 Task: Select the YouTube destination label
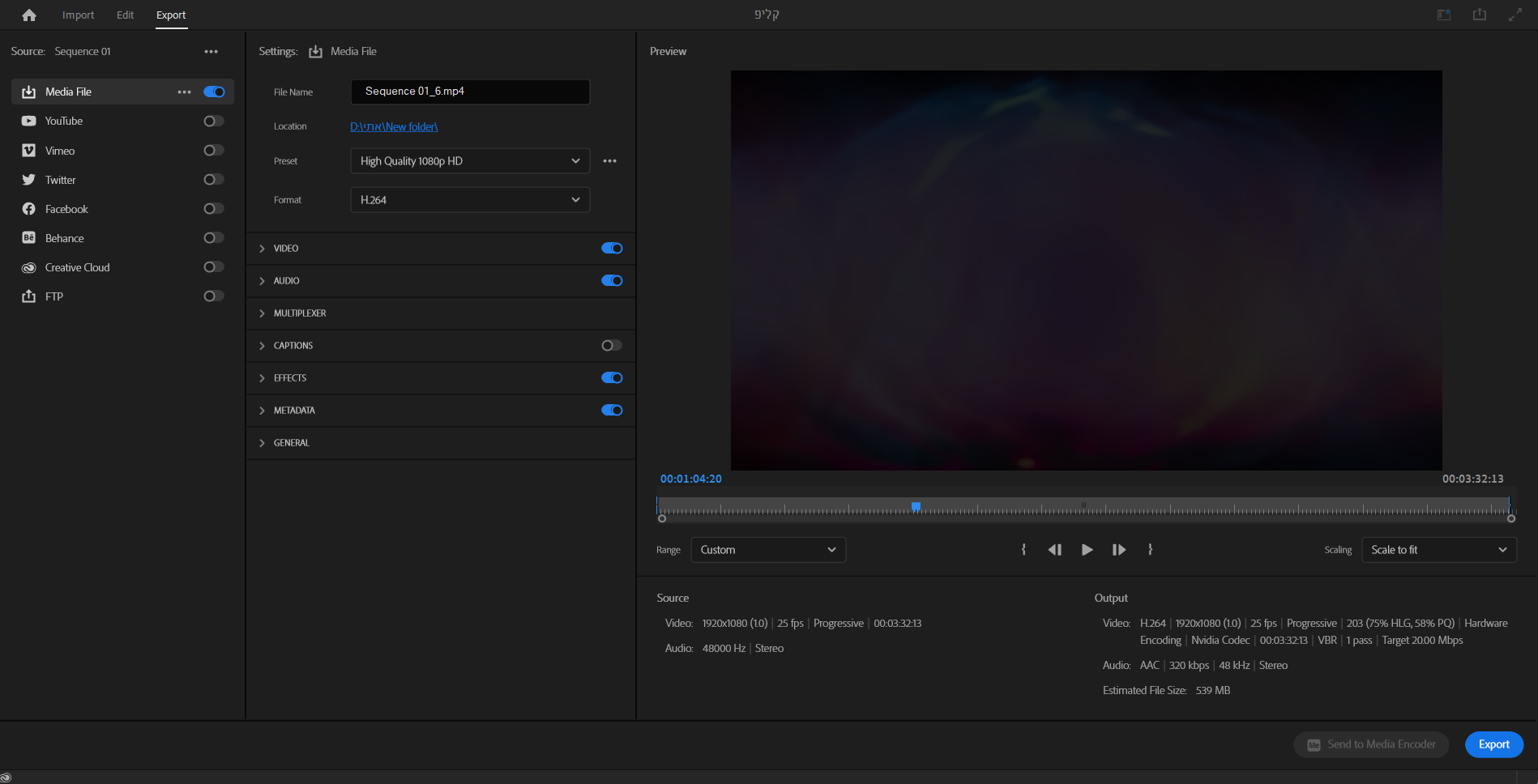pyautogui.click(x=64, y=121)
